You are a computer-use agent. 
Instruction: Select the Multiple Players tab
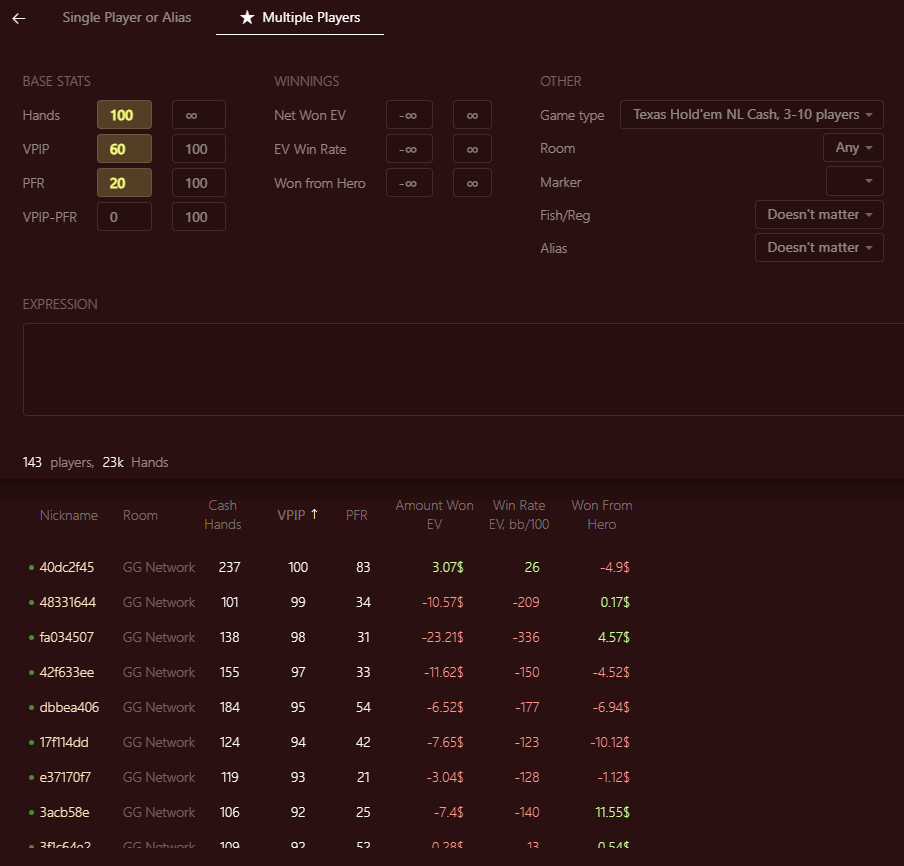300,17
